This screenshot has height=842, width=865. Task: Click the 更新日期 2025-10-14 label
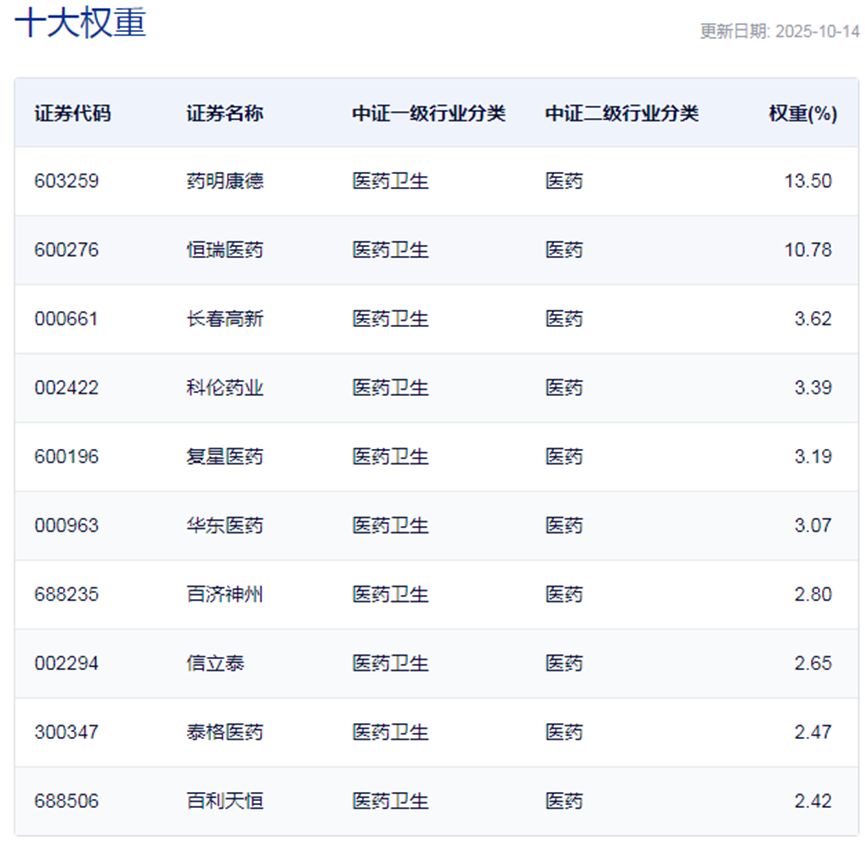click(x=779, y=31)
